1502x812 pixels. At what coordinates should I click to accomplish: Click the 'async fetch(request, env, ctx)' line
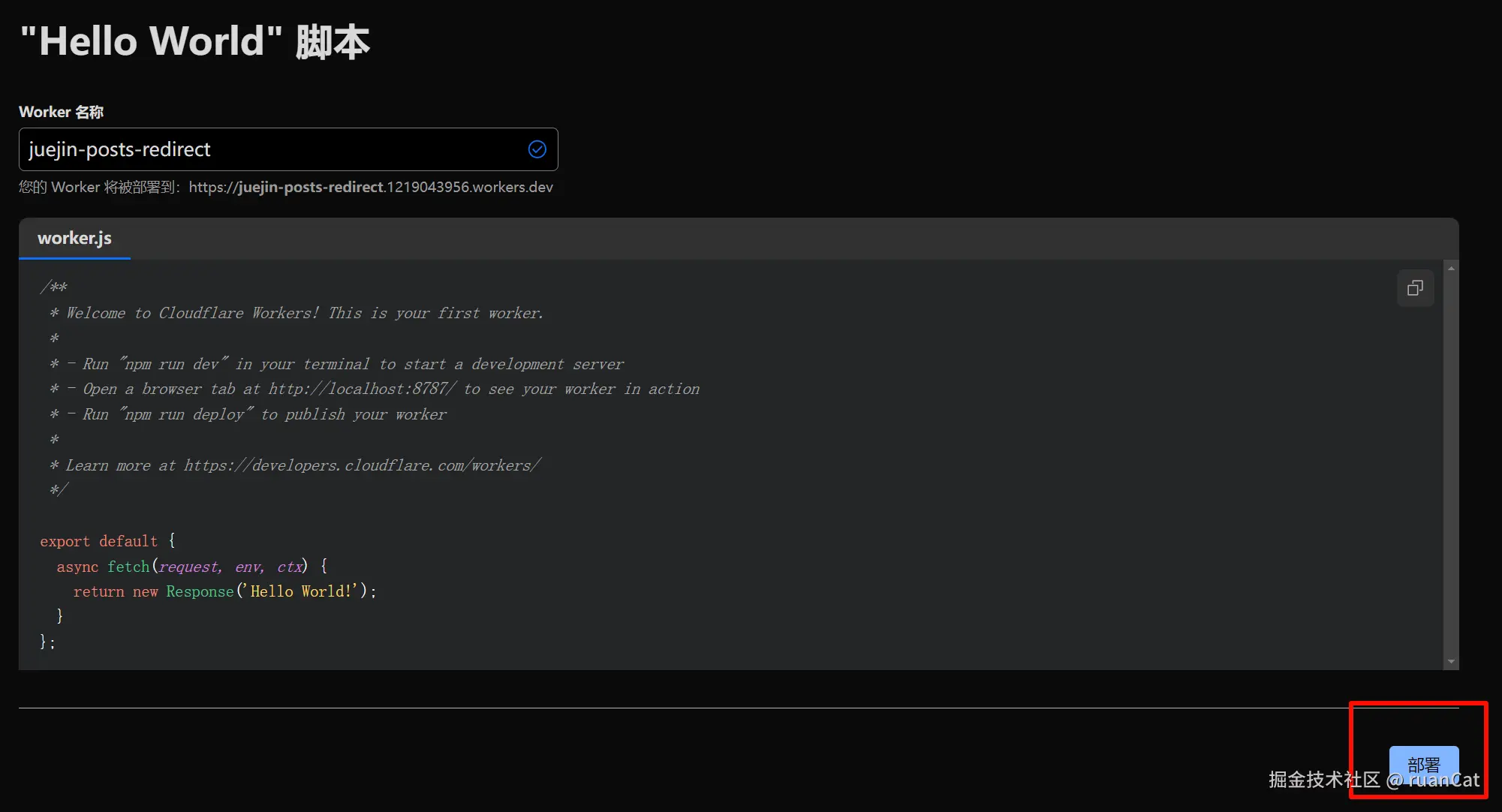(191, 567)
